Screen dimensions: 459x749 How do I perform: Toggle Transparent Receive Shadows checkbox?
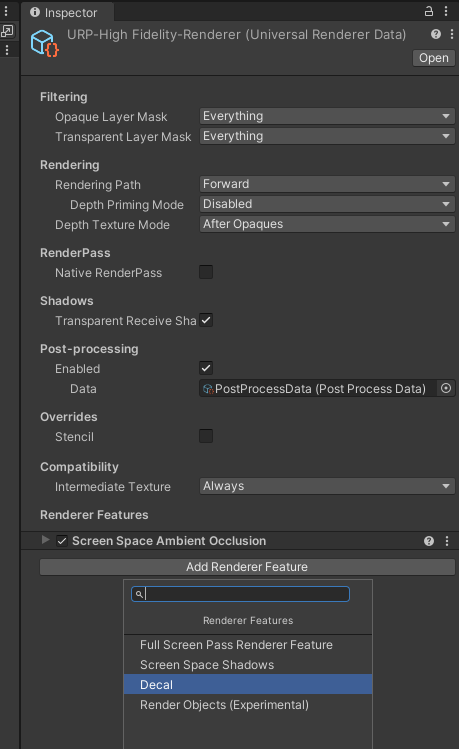(206, 320)
